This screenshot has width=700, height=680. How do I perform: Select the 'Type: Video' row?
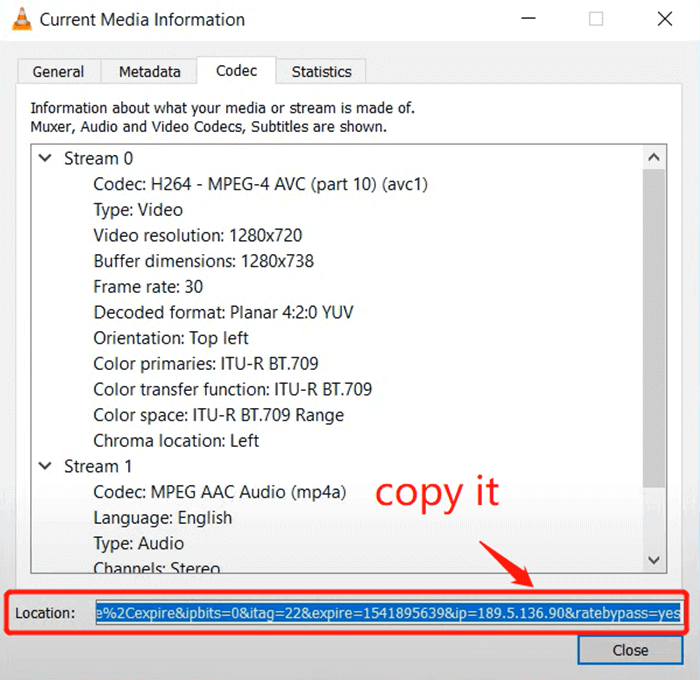click(138, 210)
